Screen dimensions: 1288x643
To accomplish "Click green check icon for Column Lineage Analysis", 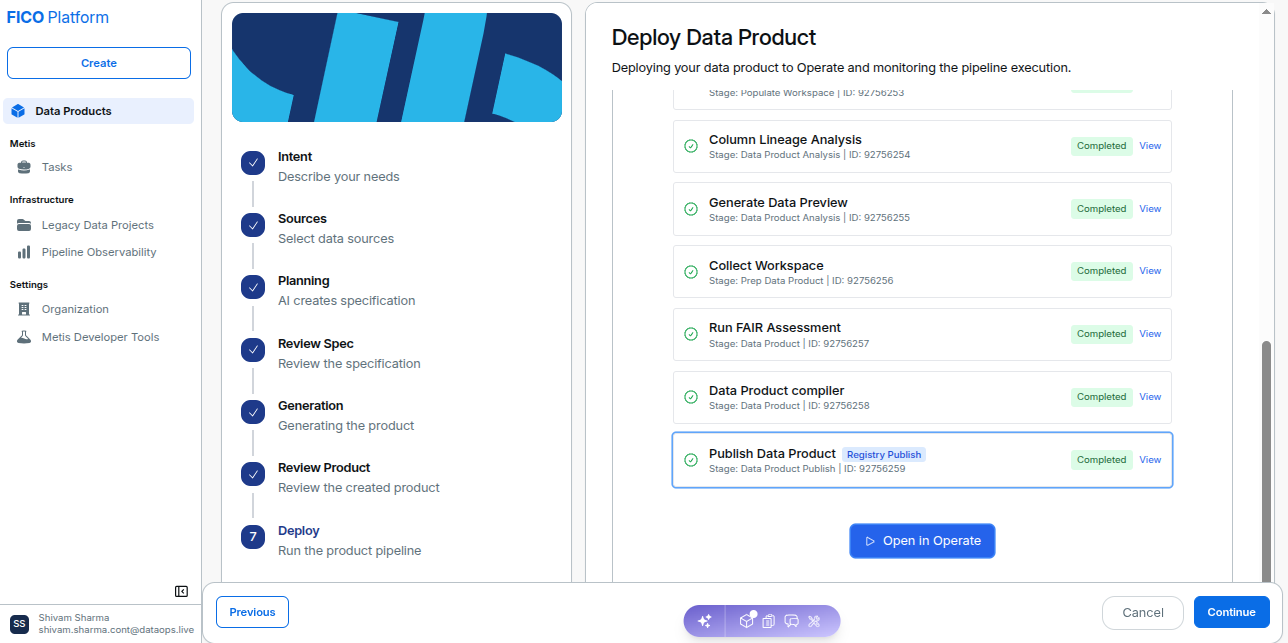I will 691,146.
